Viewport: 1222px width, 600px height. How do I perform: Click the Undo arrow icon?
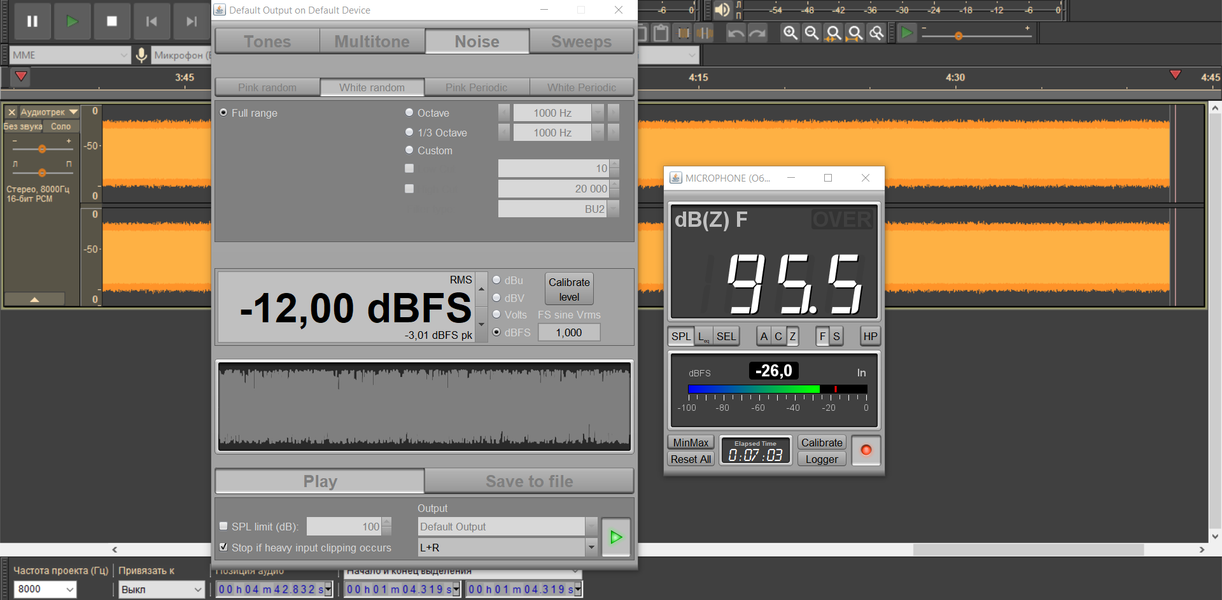(x=736, y=33)
